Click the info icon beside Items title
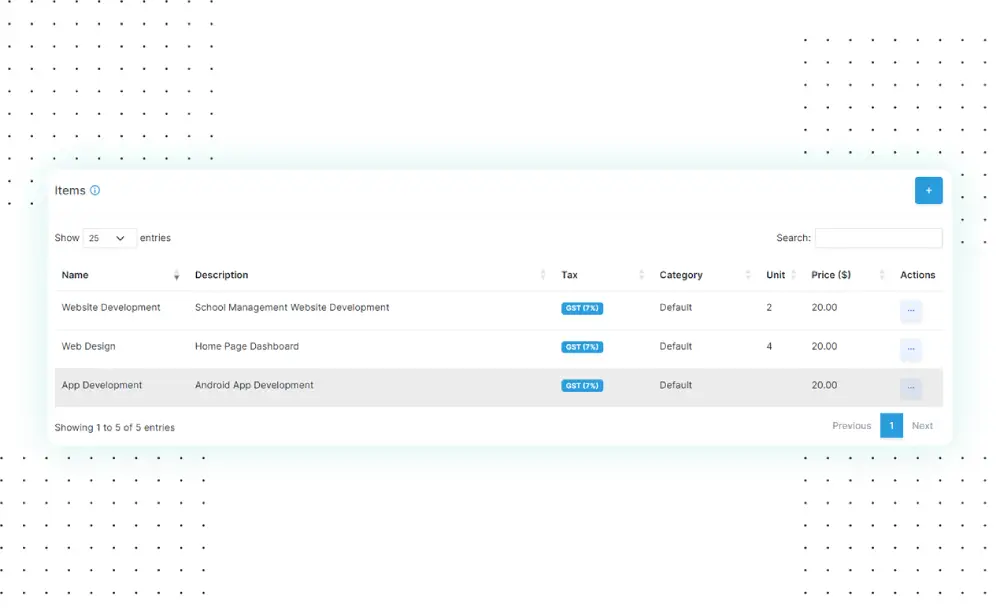The width and height of the screenshot is (1000, 614). click(95, 190)
